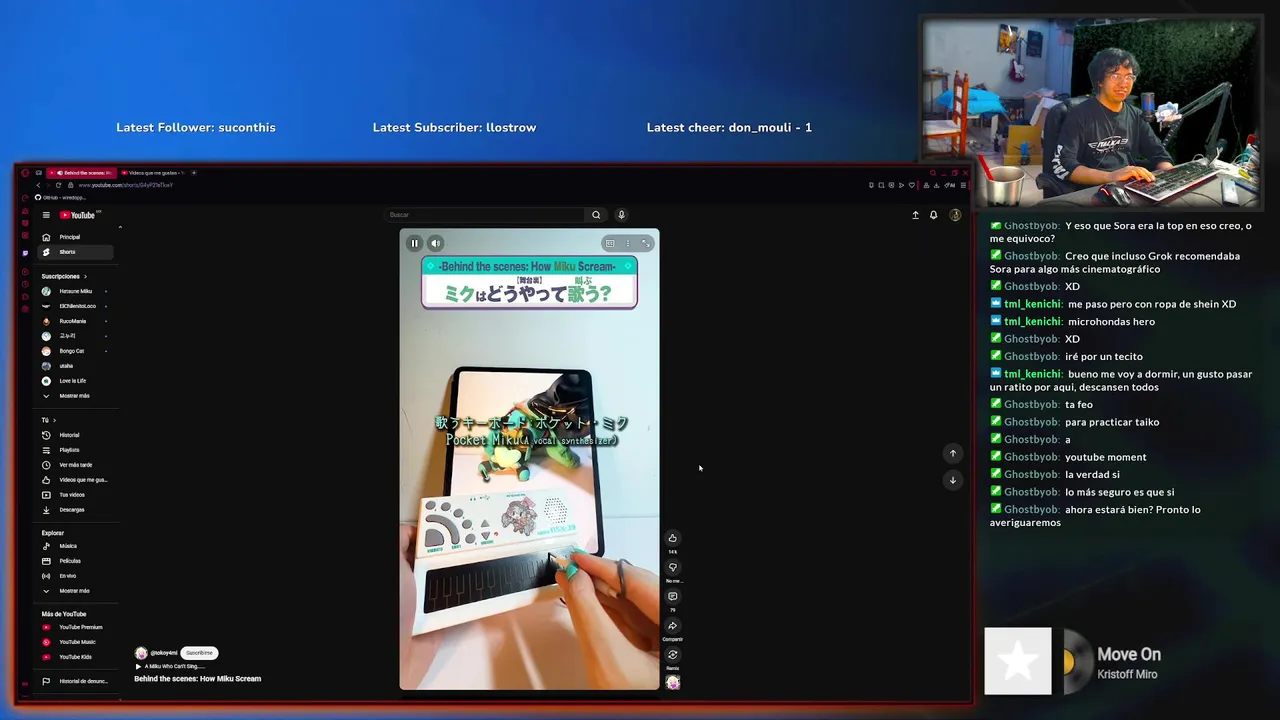Select Shorts in the sidebar
Screen dimensions: 1280x720
tap(76, 252)
